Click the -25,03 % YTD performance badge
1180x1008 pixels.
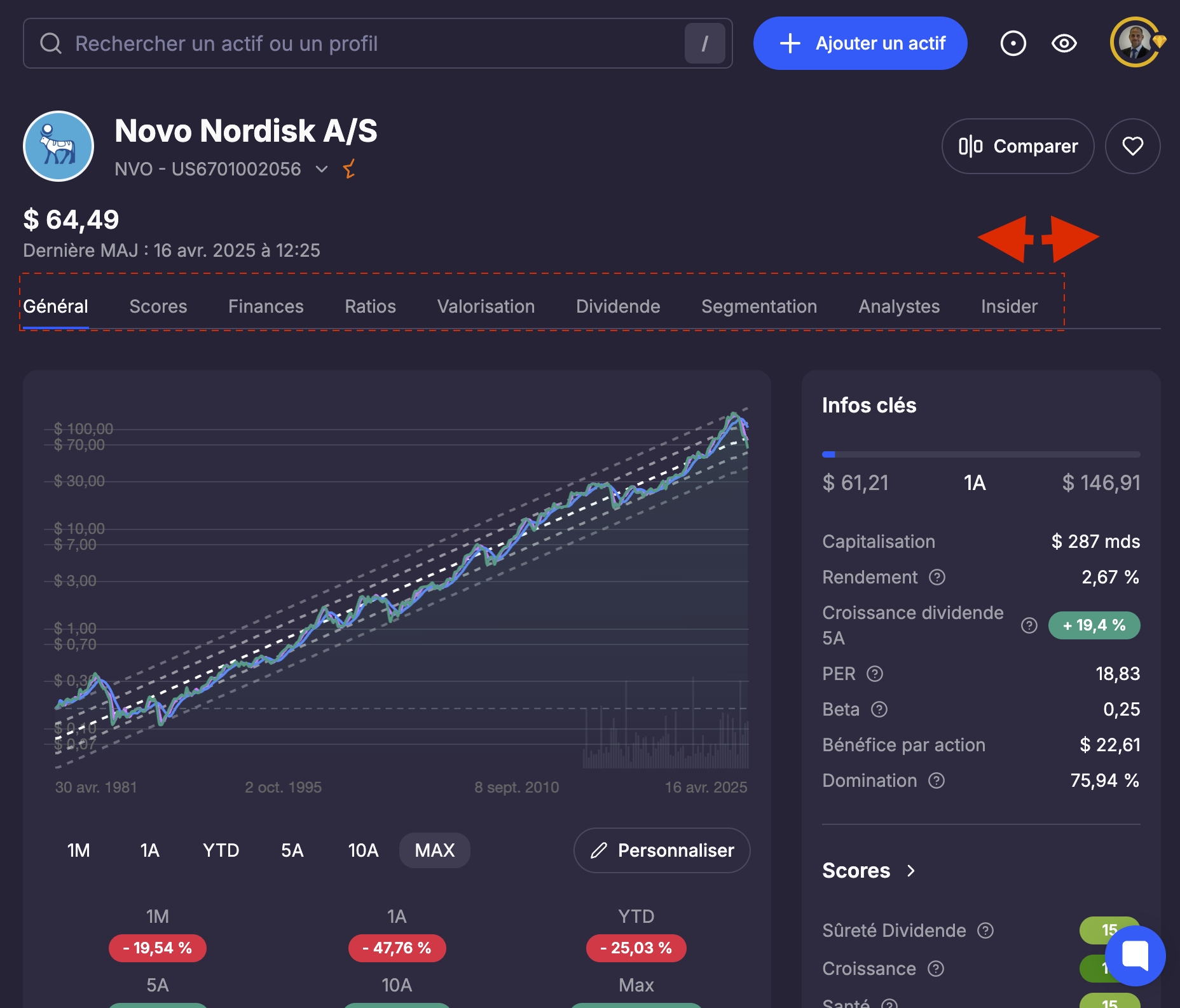click(x=636, y=948)
